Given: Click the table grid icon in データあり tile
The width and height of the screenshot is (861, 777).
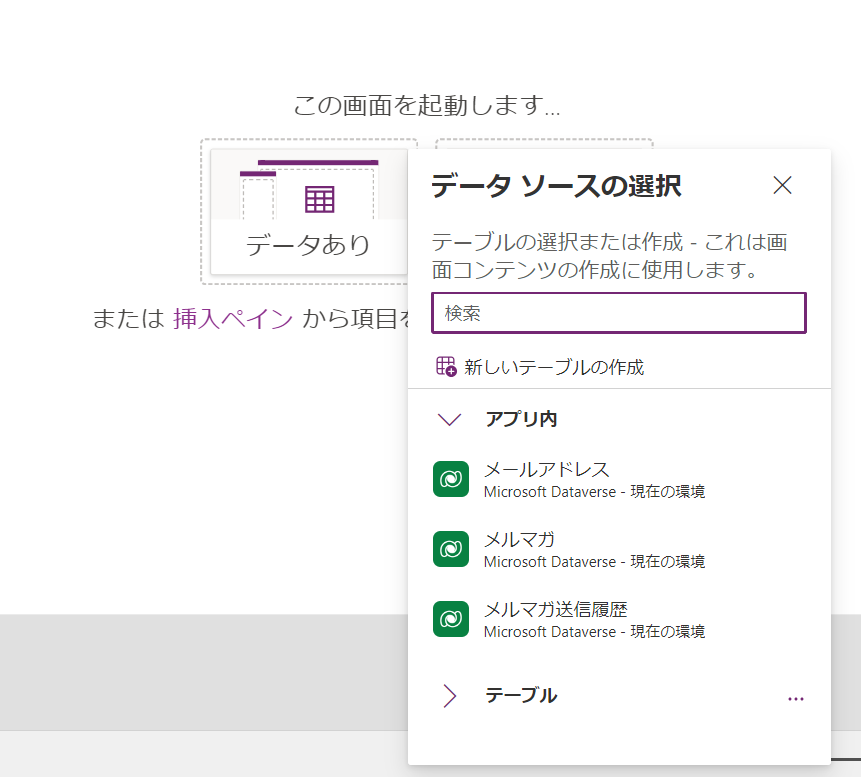Looking at the screenshot, I should pyautogui.click(x=318, y=199).
